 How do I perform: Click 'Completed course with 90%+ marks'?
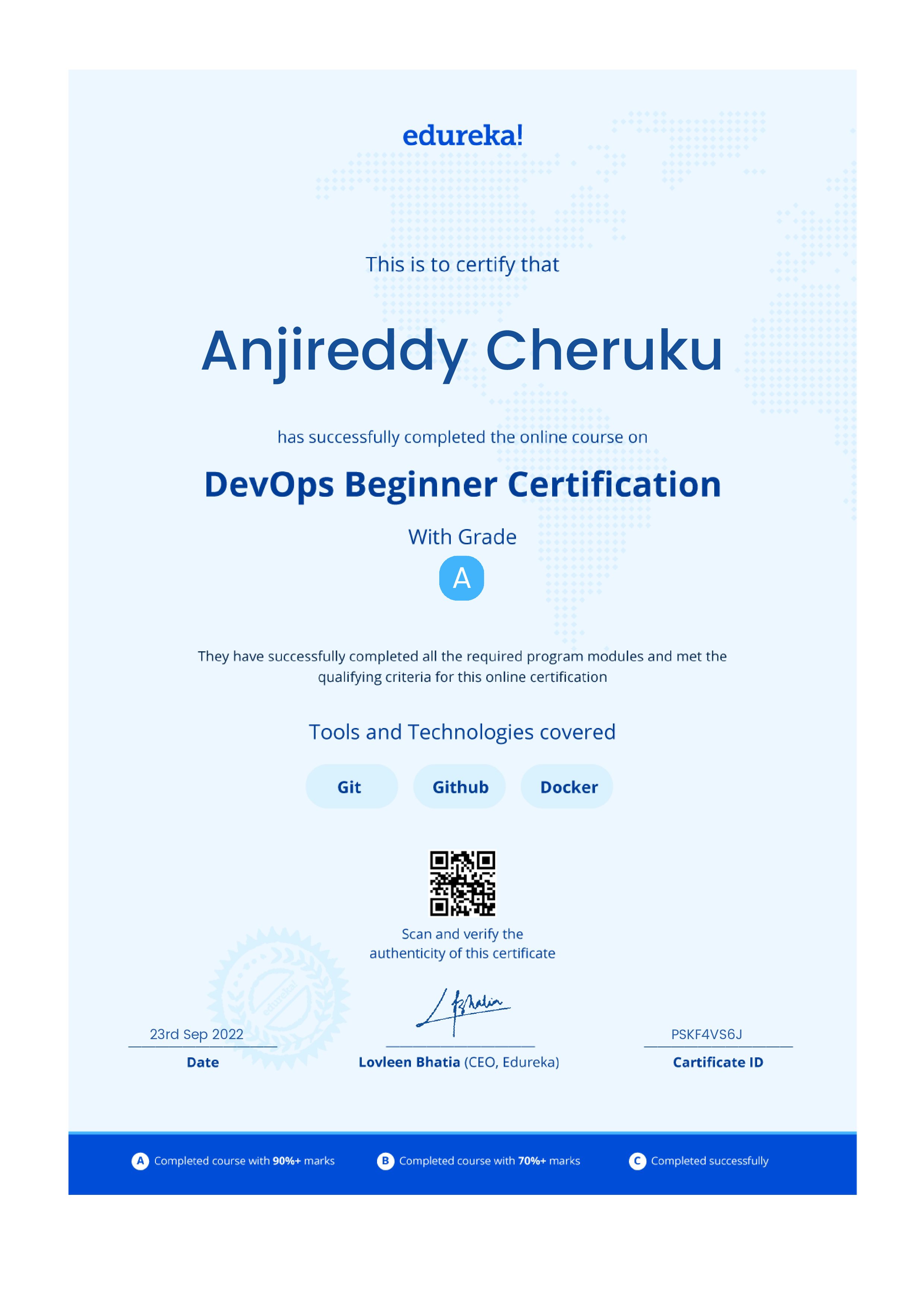(244, 1161)
